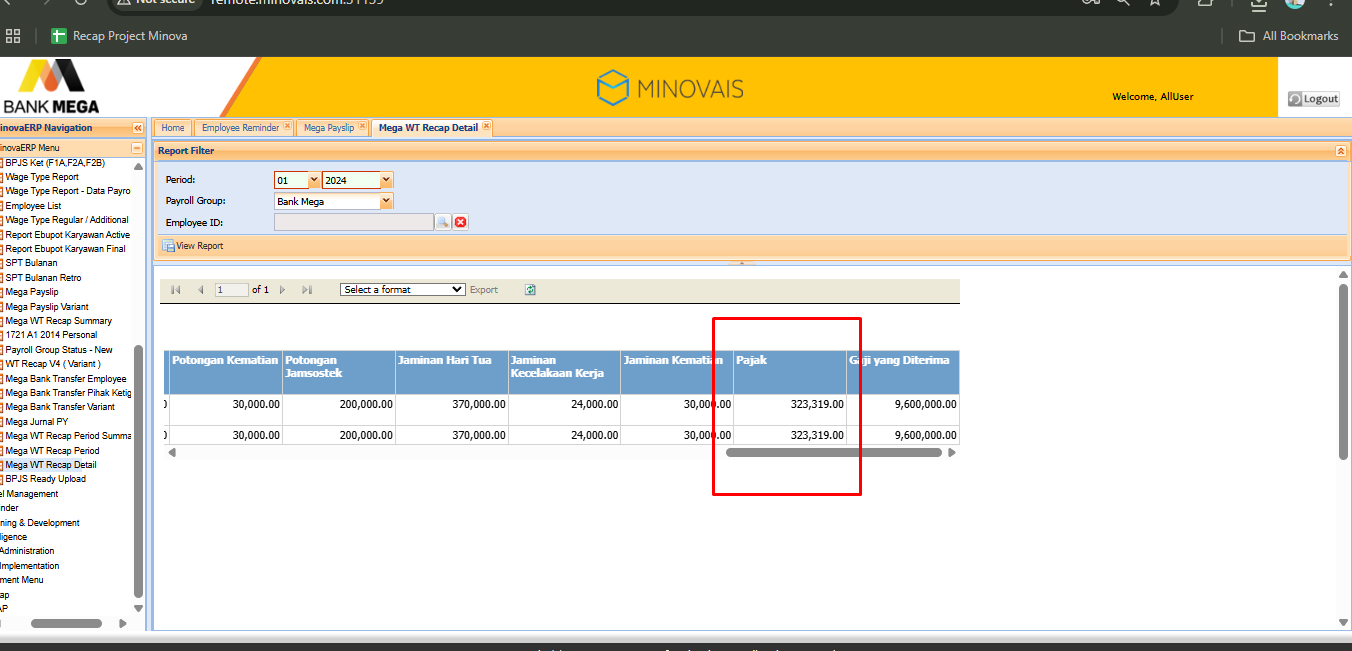Close the Mega WT Recap Detail tab
This screenshot has height=651, width=1352.
coord(486,127)
